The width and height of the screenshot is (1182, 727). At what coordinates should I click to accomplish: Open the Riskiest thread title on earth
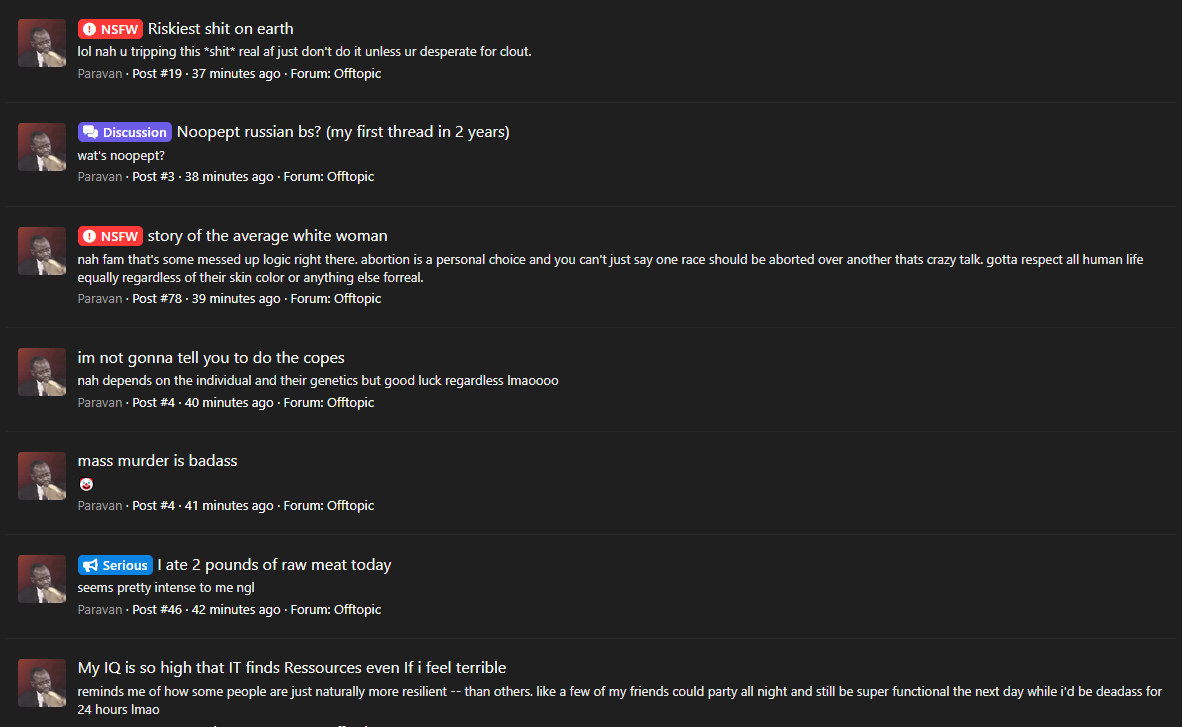click(x=220, y=29)
